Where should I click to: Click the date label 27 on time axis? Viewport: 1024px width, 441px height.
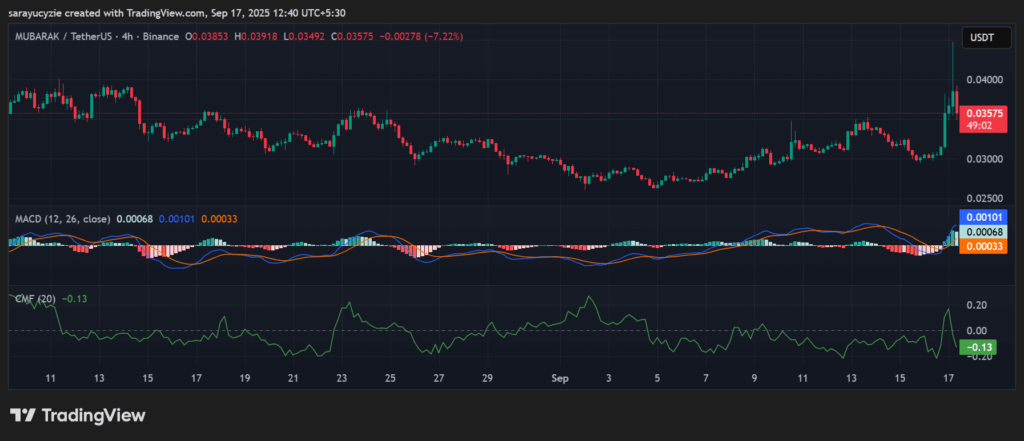click(439, 378)
